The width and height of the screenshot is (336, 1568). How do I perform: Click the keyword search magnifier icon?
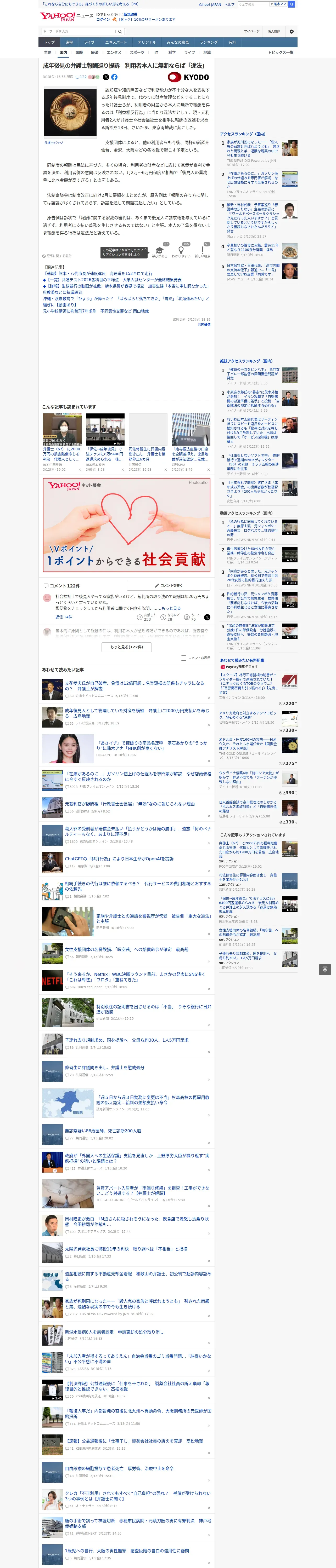point(120,32)
